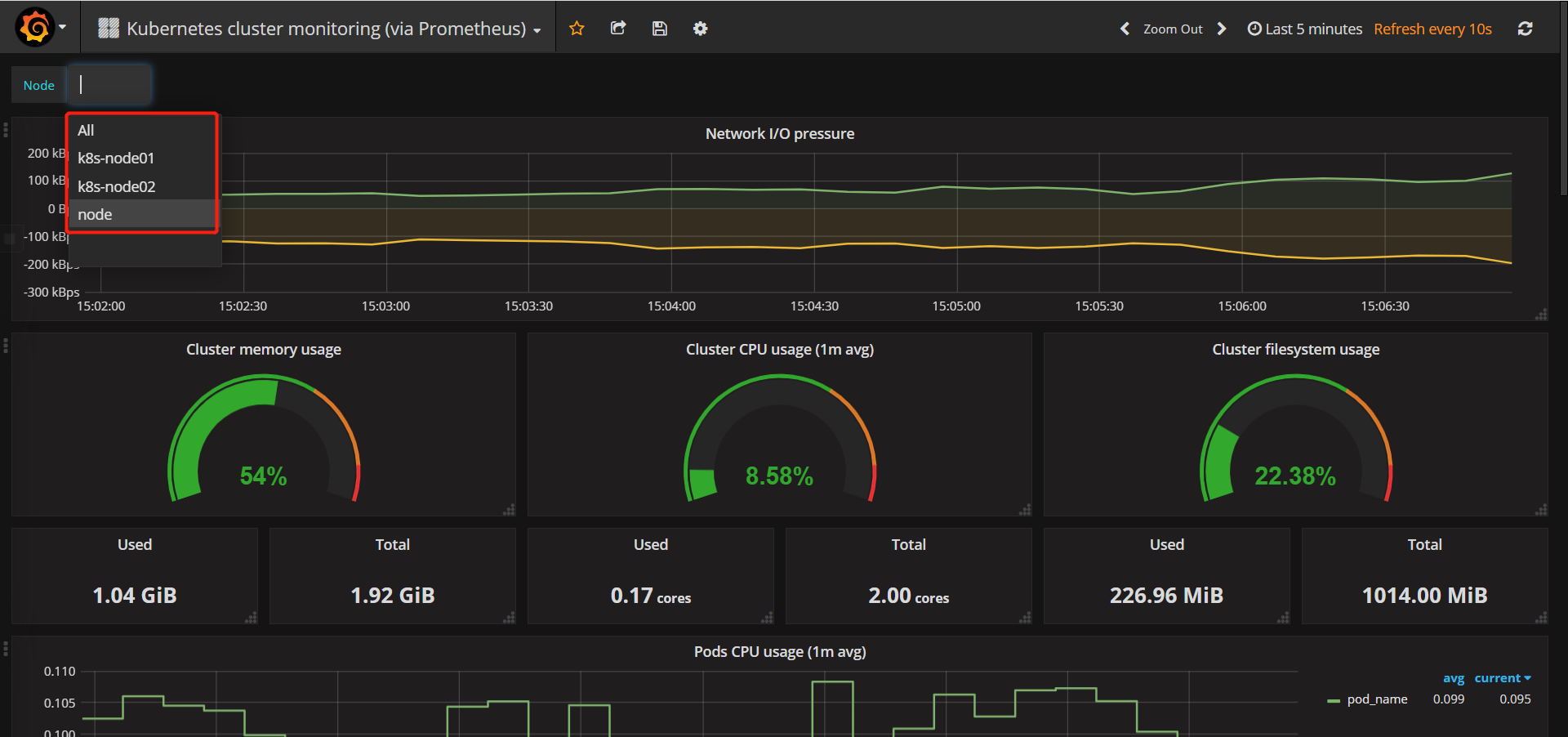Sort legend by avg column
This screenshot has height=737, width=1568.
pos(1454,678)
